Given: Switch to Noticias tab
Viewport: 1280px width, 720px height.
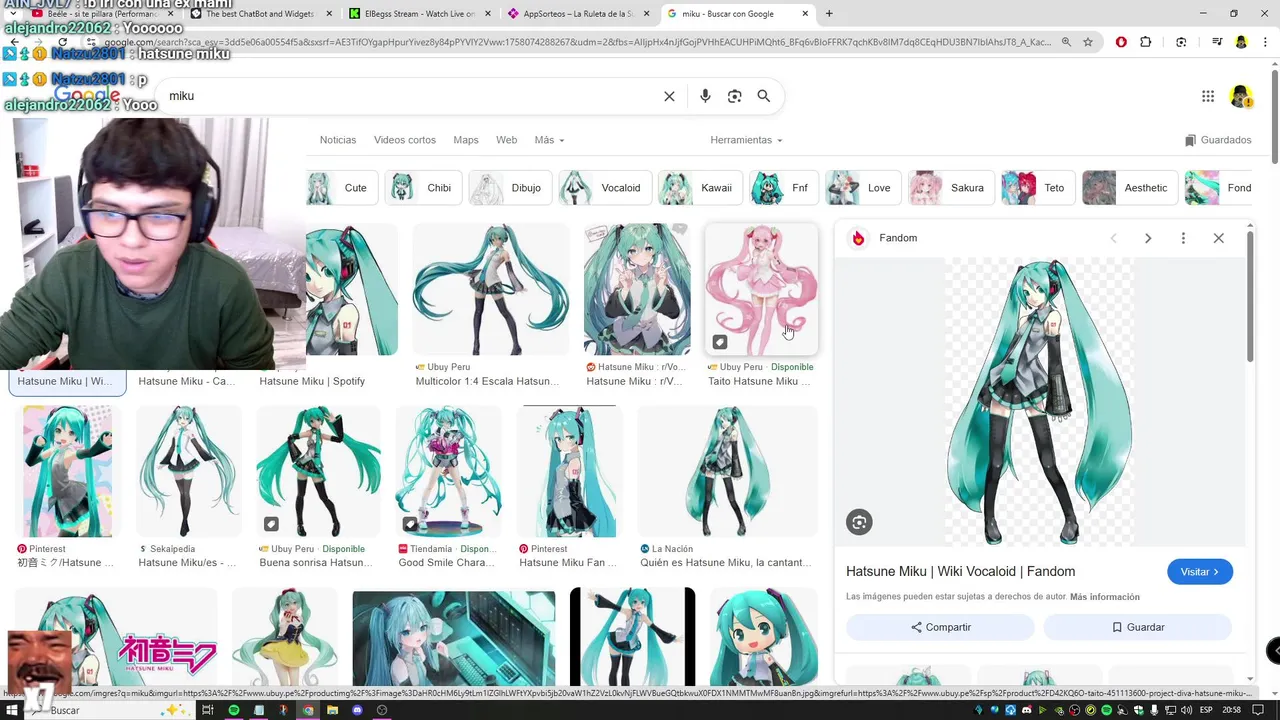Looking at the screenshot, I should pos(338,140).
